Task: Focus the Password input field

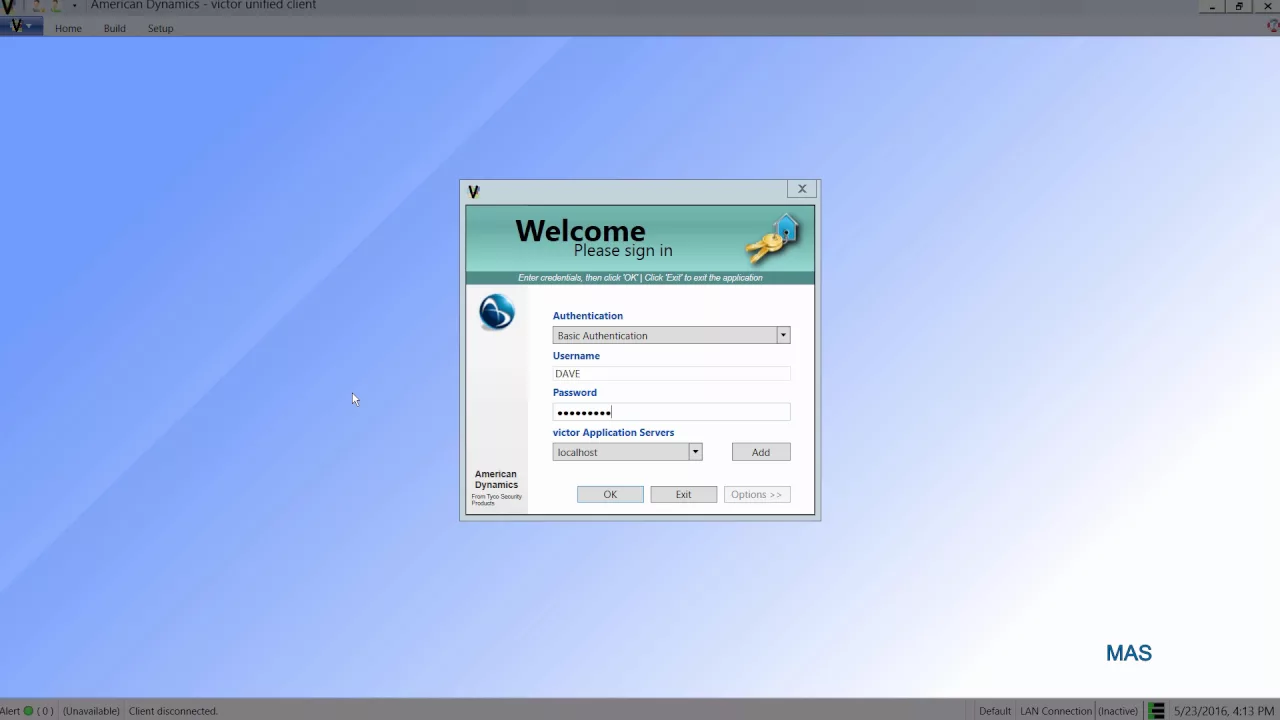Action: 671,412
